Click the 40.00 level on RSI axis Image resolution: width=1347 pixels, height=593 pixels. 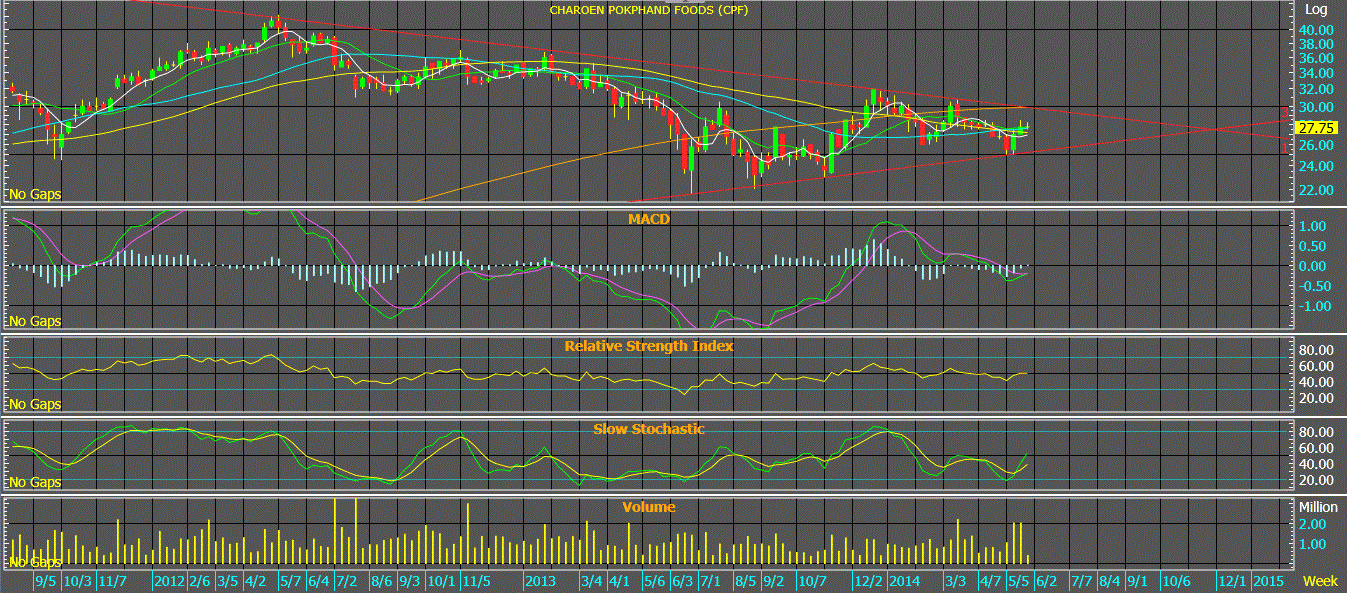click(x=1315, y=382)
